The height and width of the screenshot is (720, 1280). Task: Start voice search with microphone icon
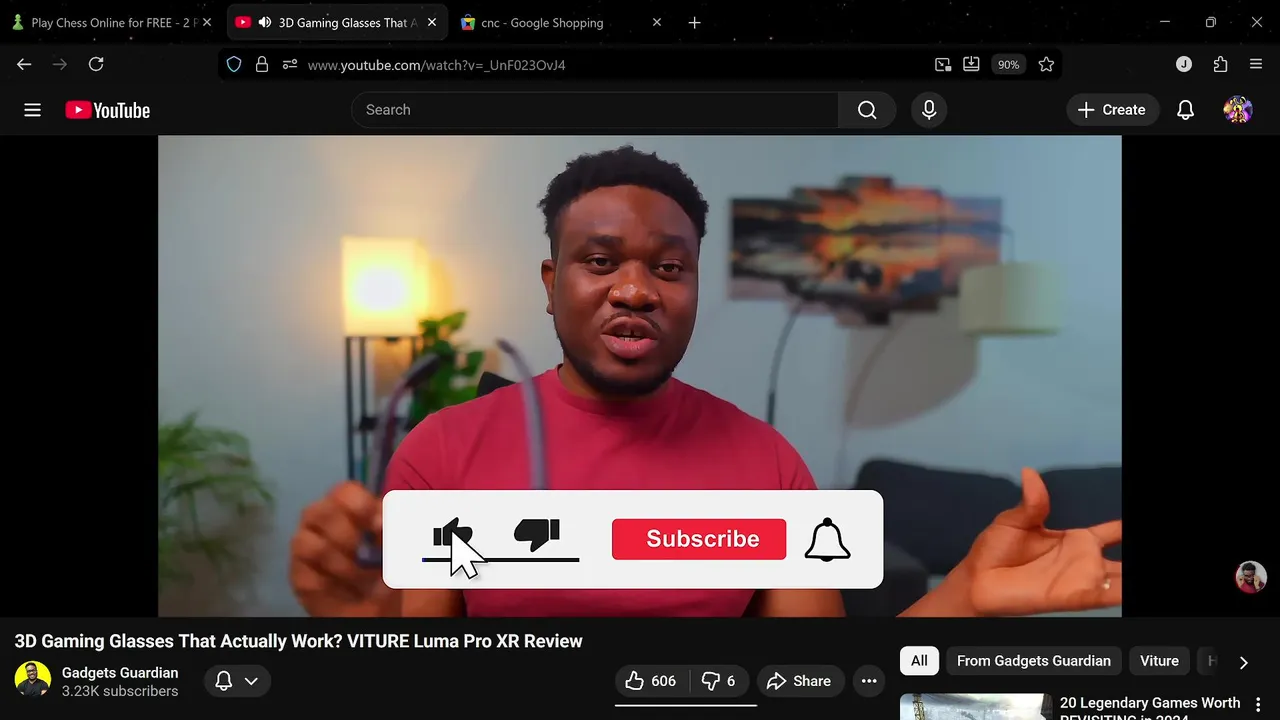929,110
